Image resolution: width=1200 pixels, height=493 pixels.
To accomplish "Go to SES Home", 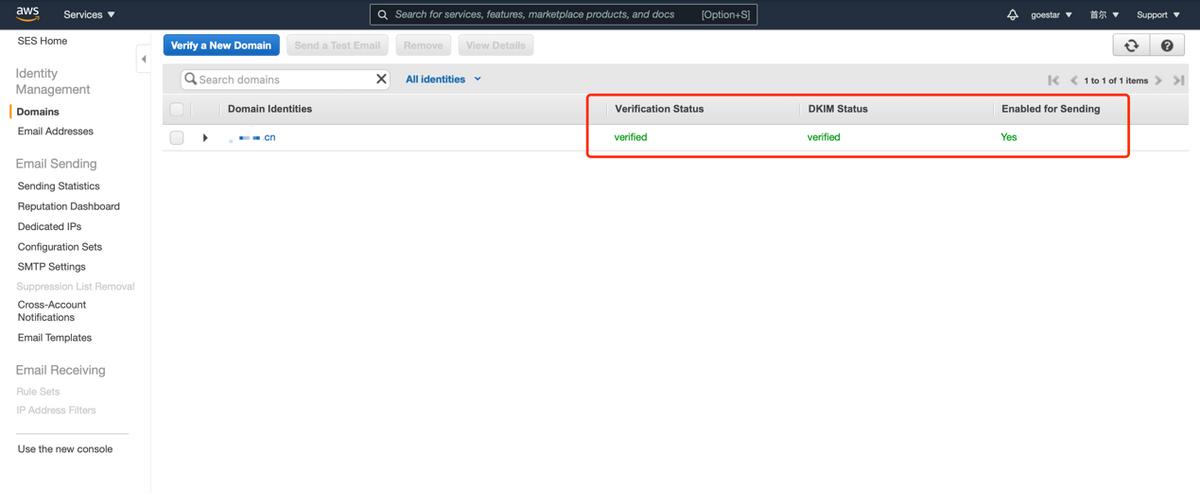I will (x=42, y=41).
